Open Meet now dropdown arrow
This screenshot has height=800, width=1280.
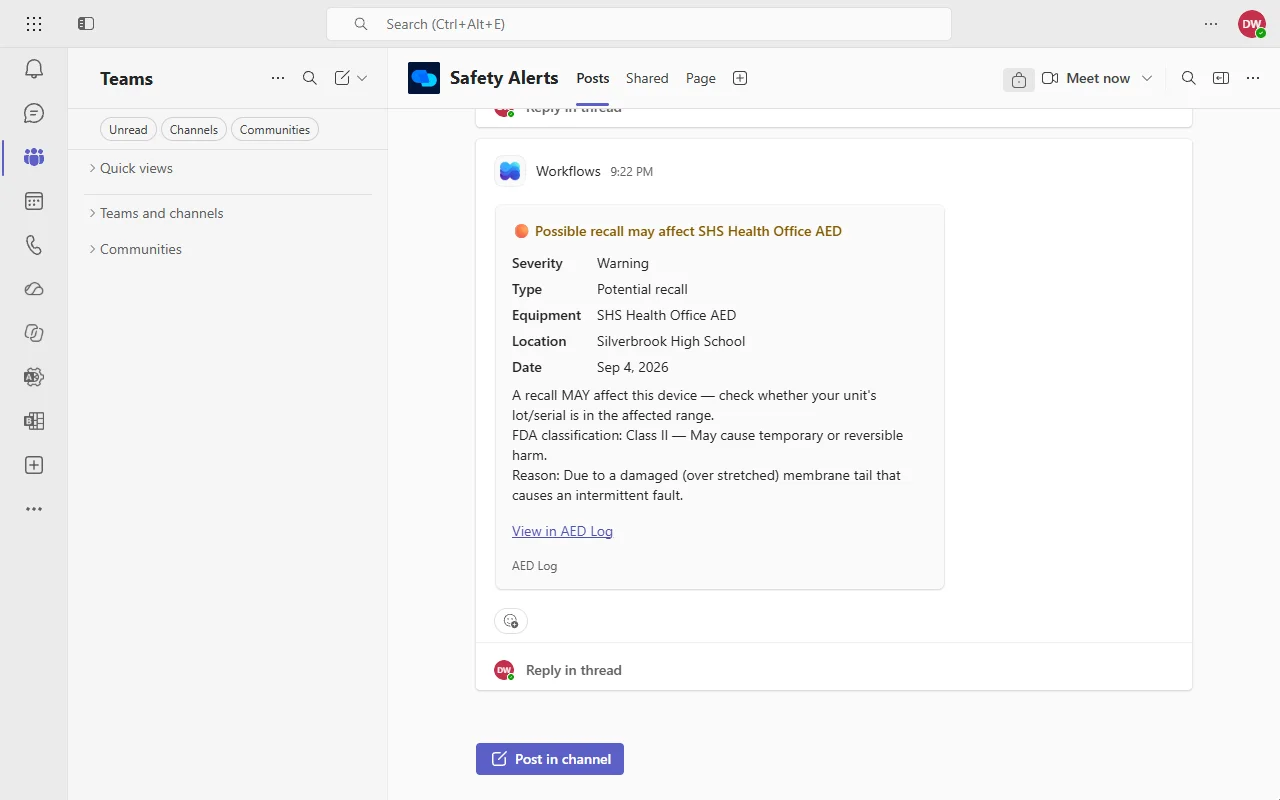click(x=1147, y=78)
